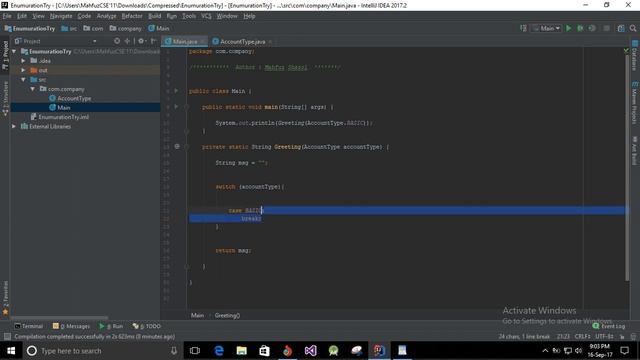
Task: Open the Event Log
Action: click(609, 326)
